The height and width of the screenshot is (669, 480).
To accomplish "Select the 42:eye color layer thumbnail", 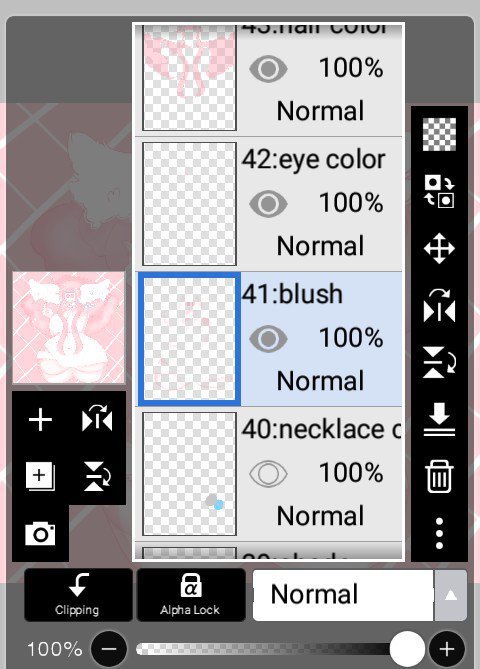I will click(189, 204).
